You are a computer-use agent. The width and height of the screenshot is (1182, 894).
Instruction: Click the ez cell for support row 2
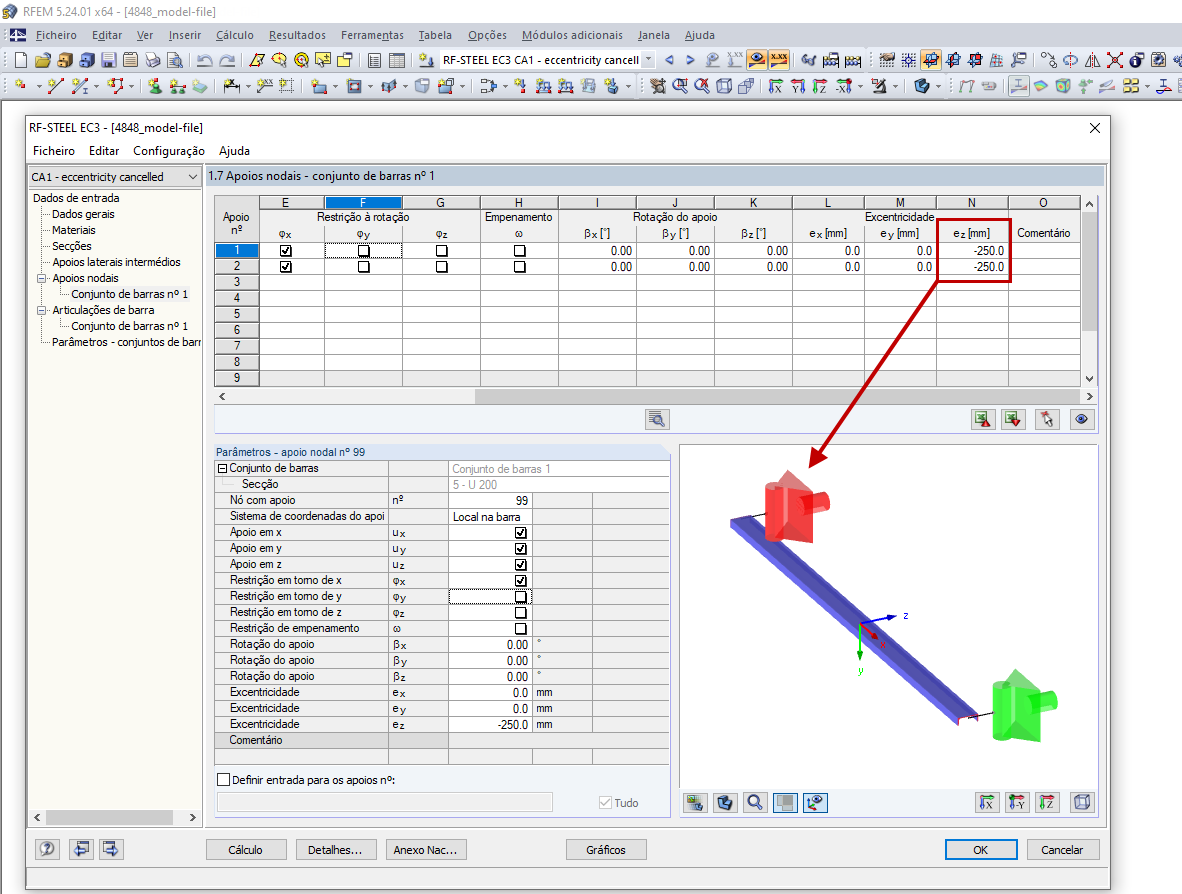tap(972, 267)
